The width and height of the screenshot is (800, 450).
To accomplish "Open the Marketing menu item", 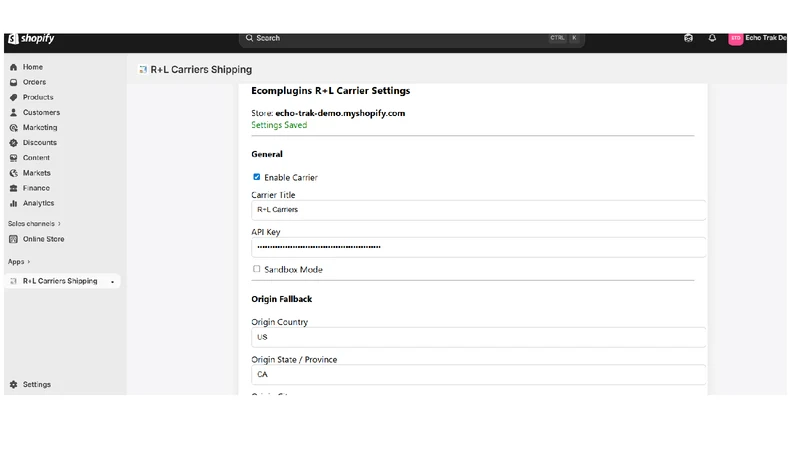I will click(40, 128).
